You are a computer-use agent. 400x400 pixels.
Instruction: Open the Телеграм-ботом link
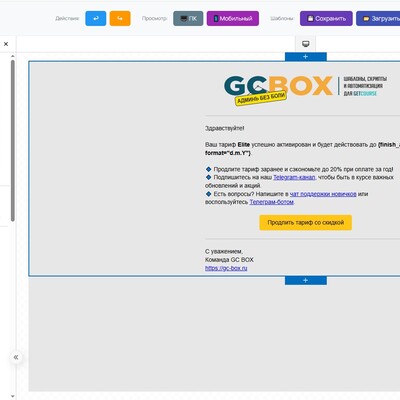coord(272,202)
